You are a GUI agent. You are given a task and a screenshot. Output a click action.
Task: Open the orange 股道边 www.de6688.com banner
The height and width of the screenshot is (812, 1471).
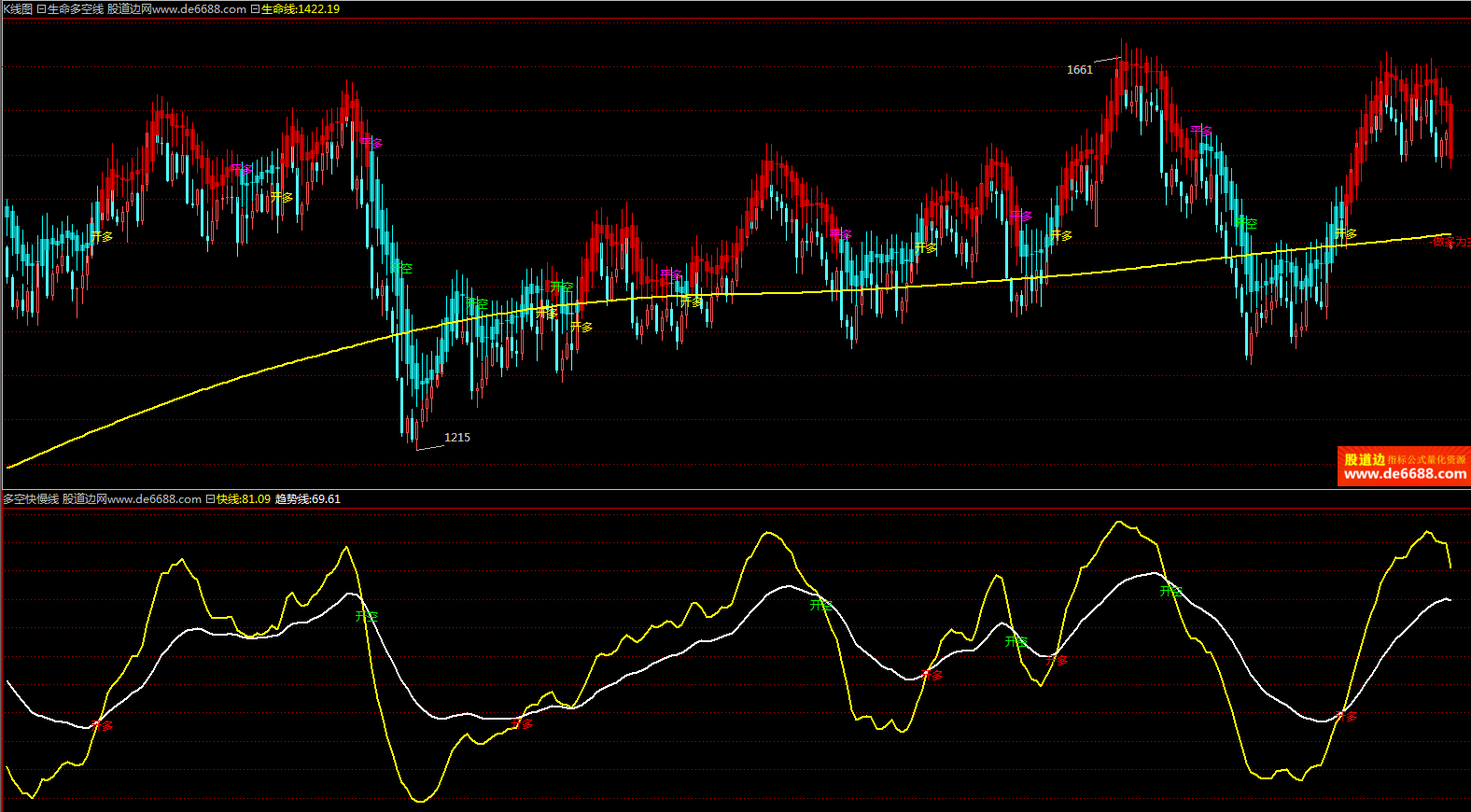coord(1404,467)
